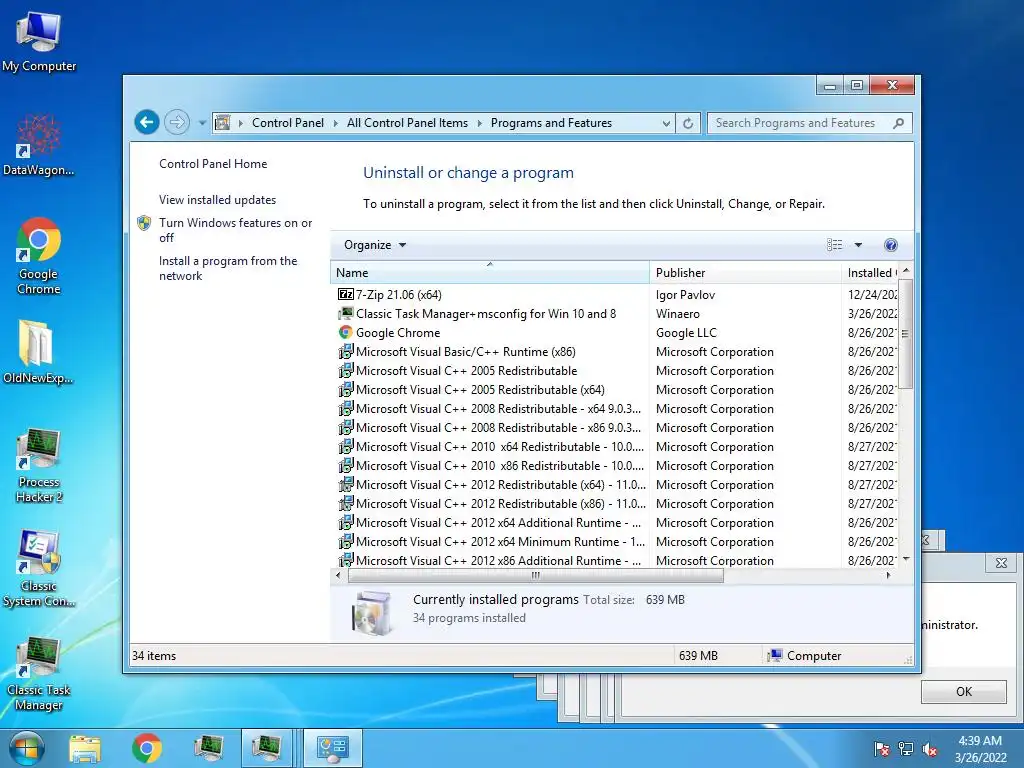Sort by the Name column header
This screenshot has height=768, width=1024.
490,272
